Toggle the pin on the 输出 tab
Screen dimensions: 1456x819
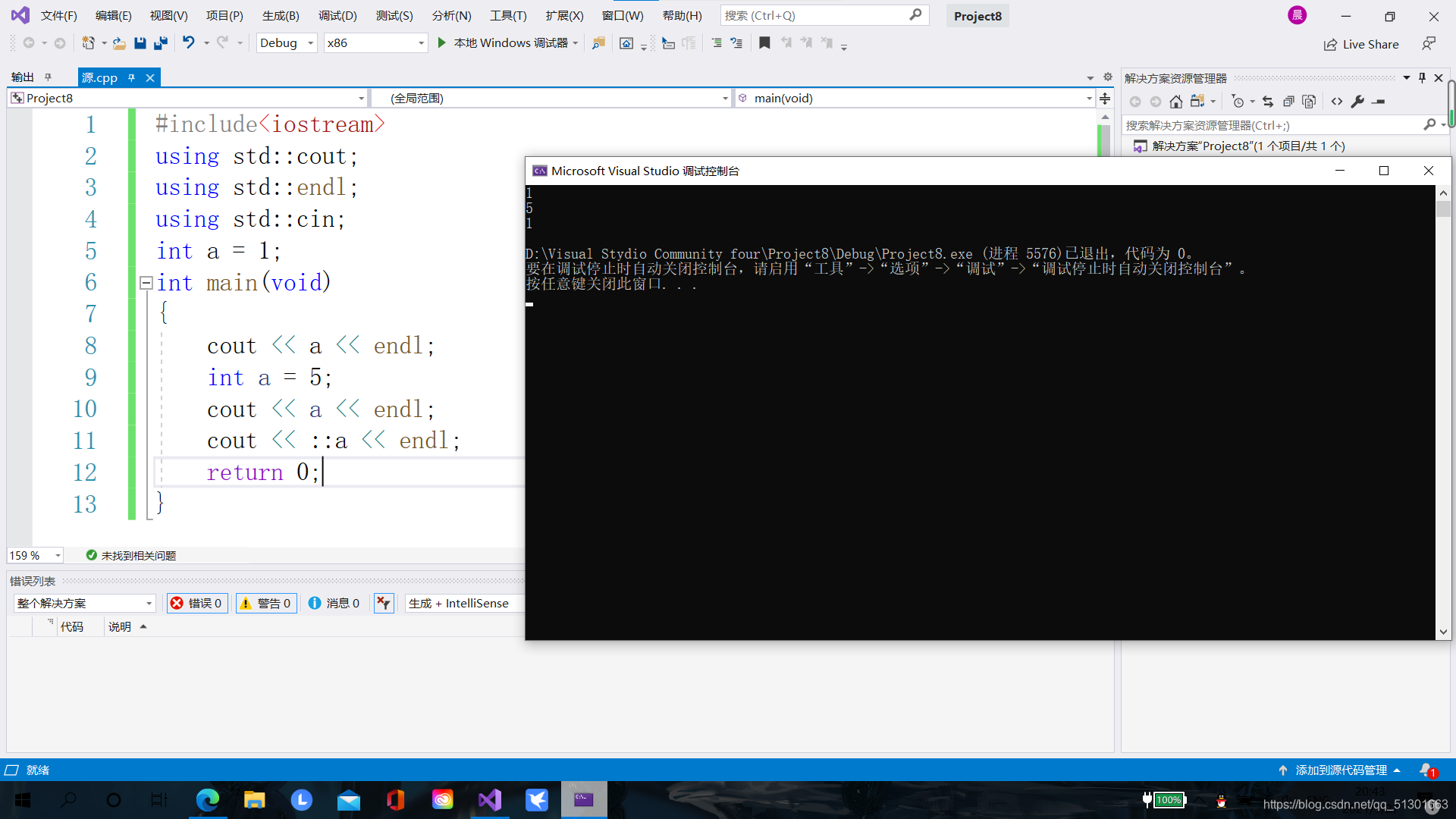pos(48,77)
